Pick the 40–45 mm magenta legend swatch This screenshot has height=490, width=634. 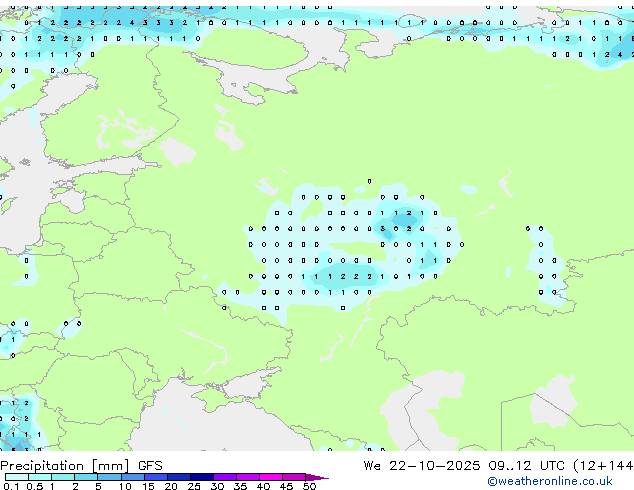tap(271, 477)
